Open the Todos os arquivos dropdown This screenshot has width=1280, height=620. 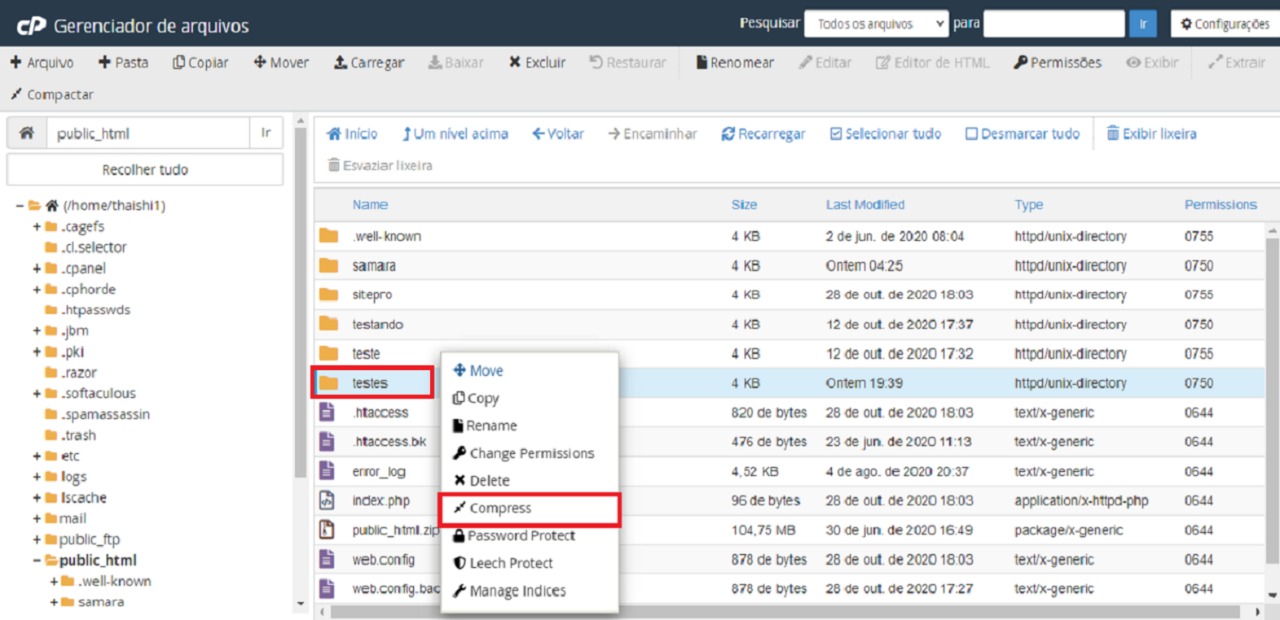(875, 24)
